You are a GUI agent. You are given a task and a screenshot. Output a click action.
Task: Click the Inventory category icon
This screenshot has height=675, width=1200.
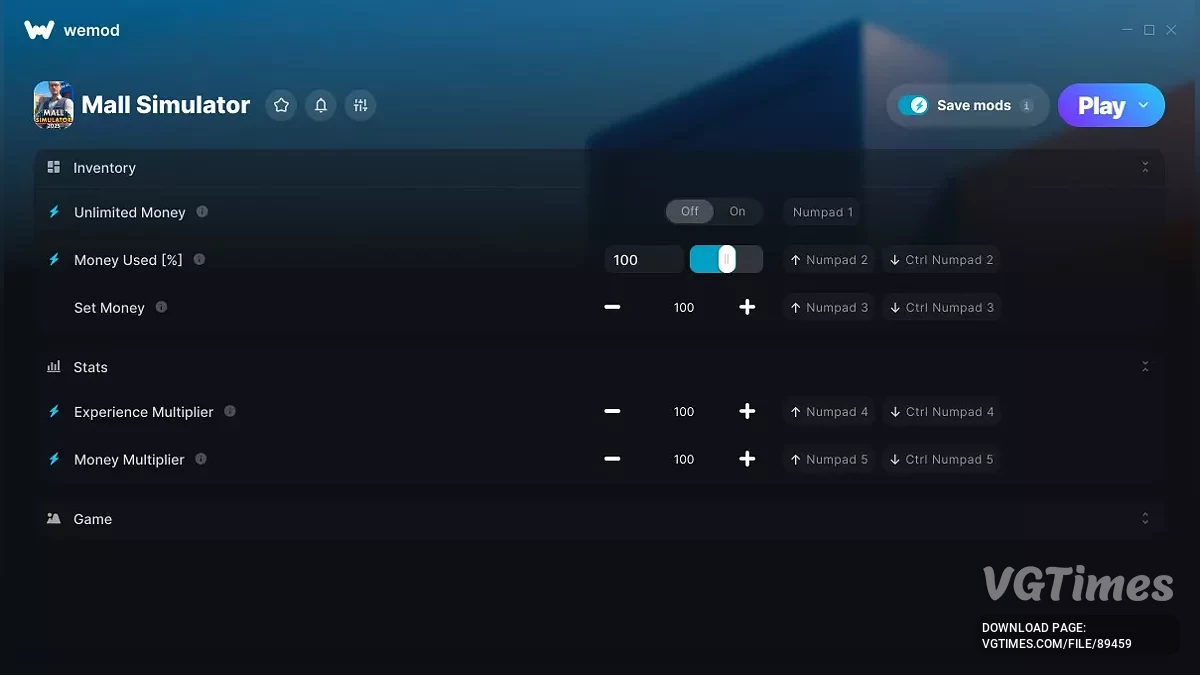point(54,167)
